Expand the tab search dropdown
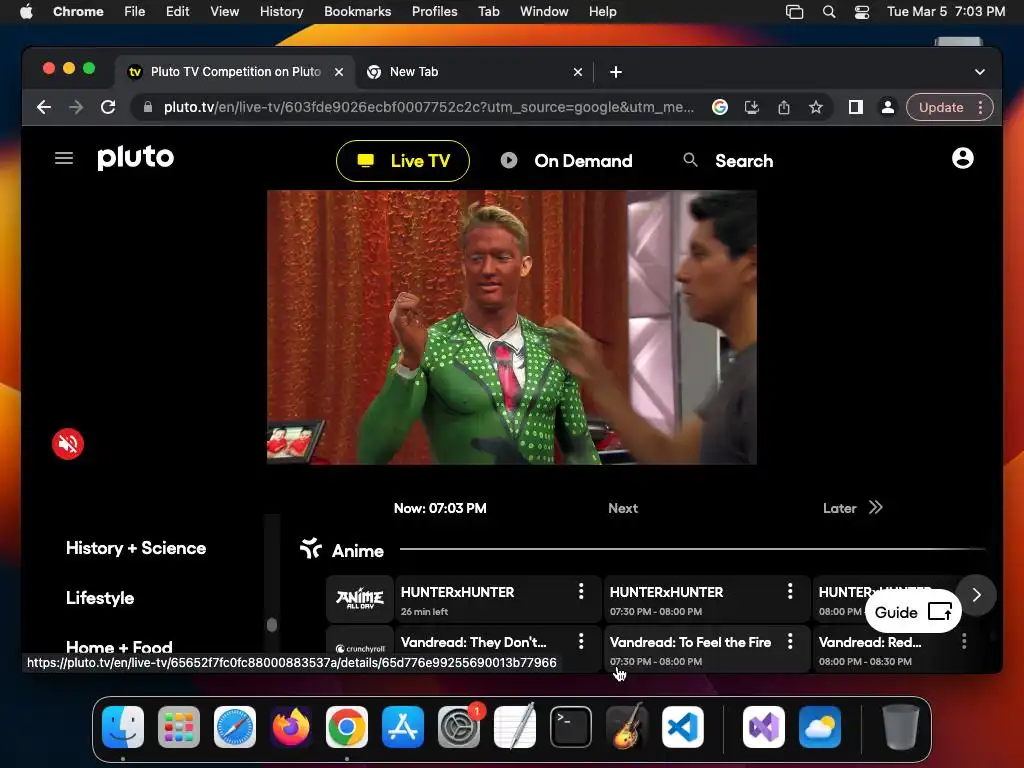The image size is (1024, 768). [x=980, y=72]
